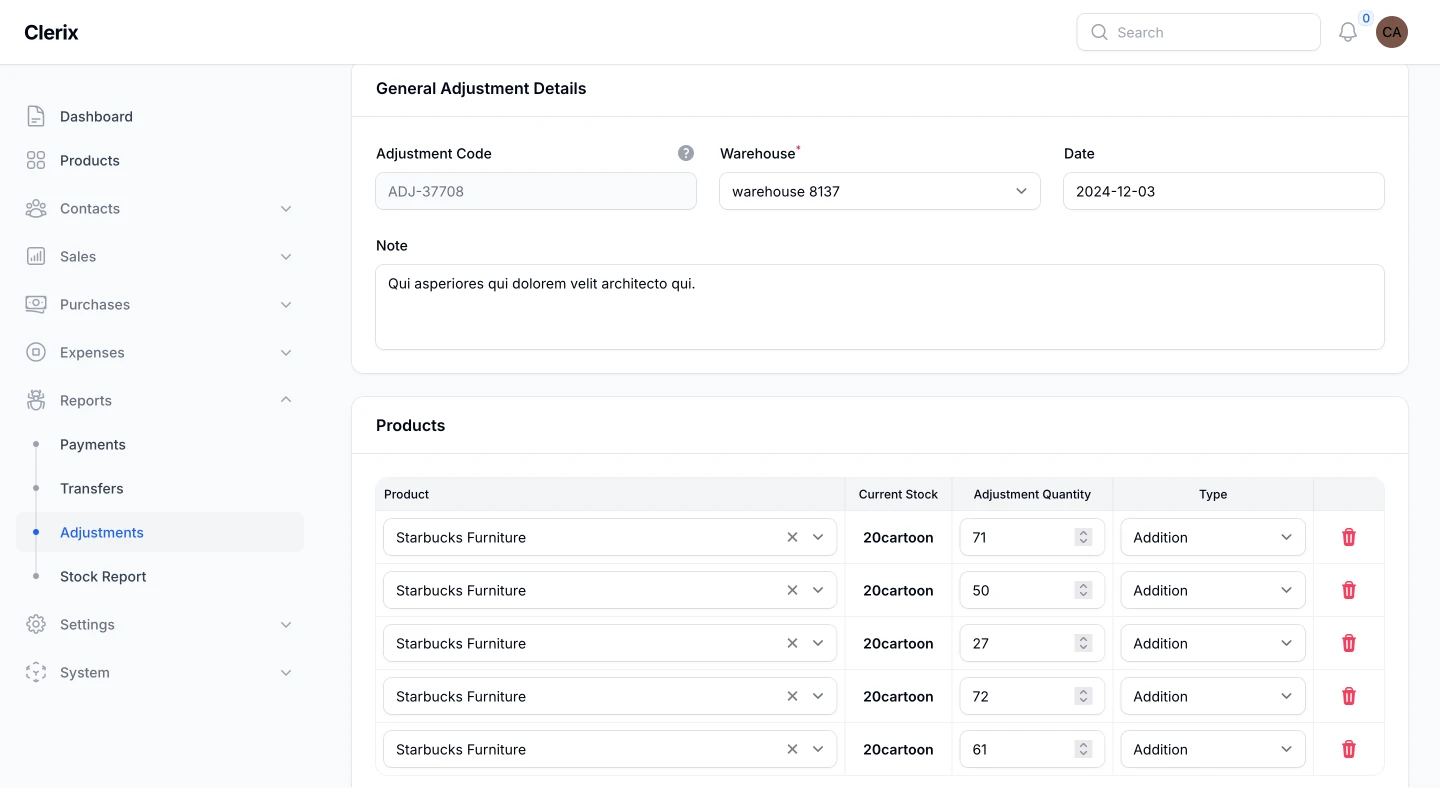This screenshot has height=788, width=1440.
Task: Click the System icon in sidebar
Action: pyautogui.click(x=36, y=672)
